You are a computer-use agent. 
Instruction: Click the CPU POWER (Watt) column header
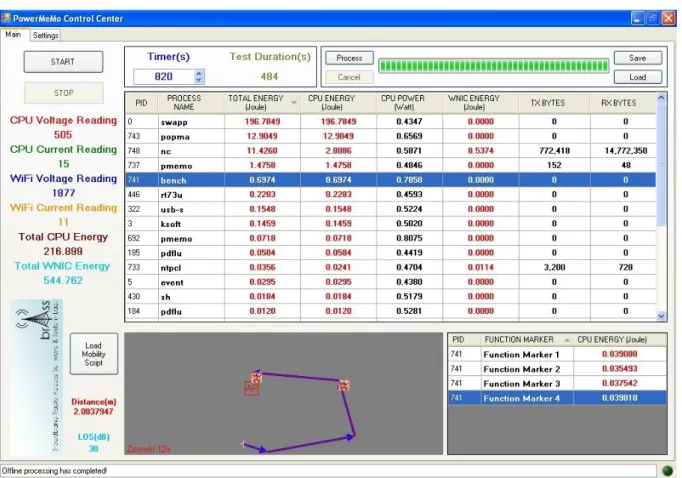coord(409,103)
